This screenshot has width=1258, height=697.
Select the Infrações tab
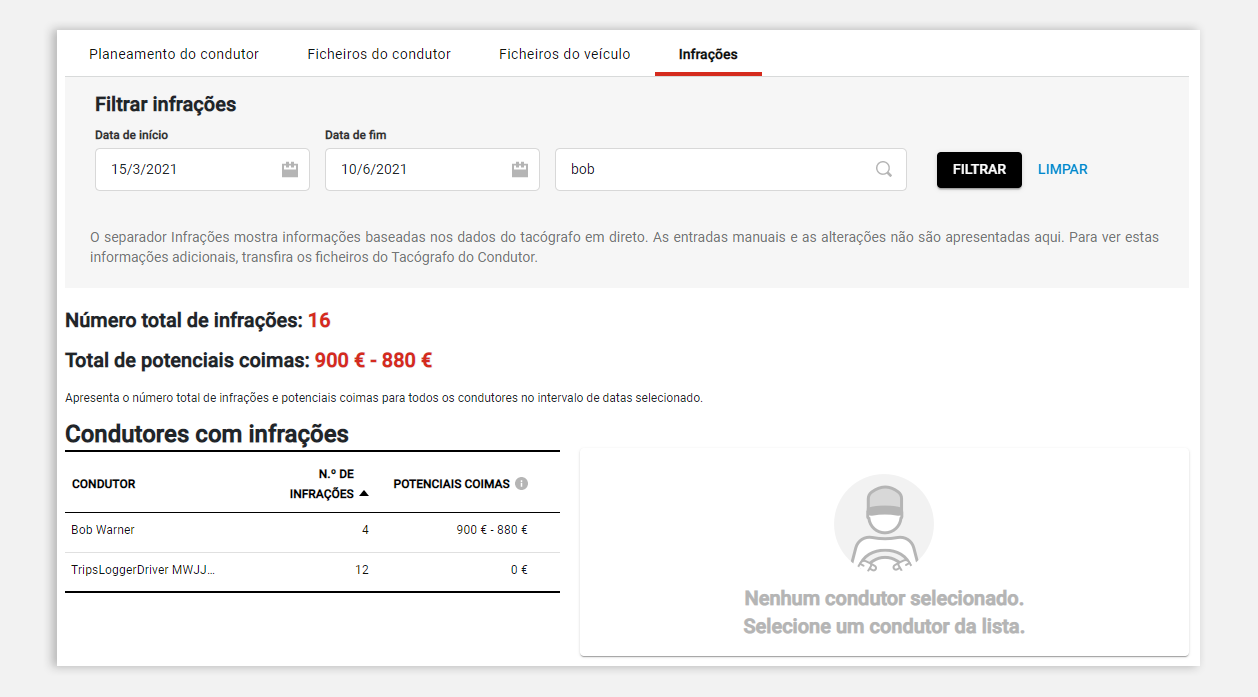click(x=708, y=54)
